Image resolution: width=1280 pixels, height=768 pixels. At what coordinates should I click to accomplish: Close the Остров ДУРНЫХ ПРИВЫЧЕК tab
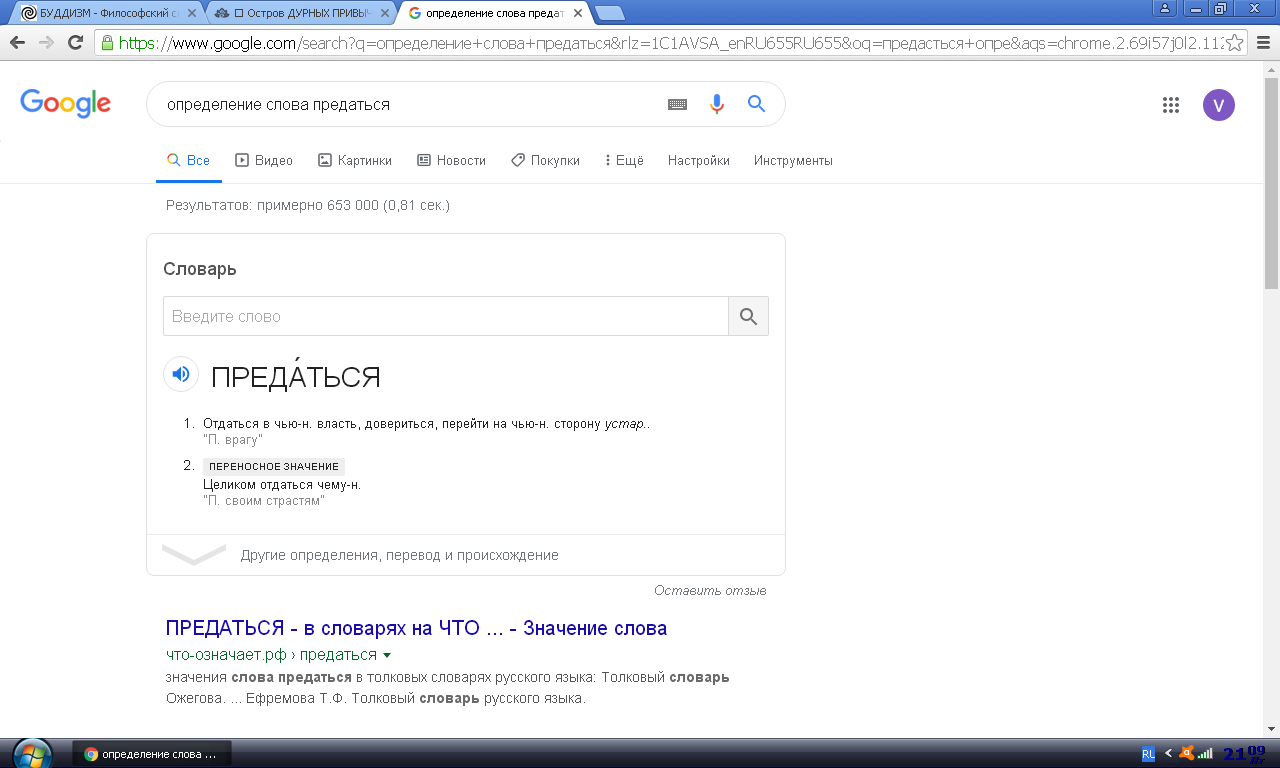click(383, 13)
